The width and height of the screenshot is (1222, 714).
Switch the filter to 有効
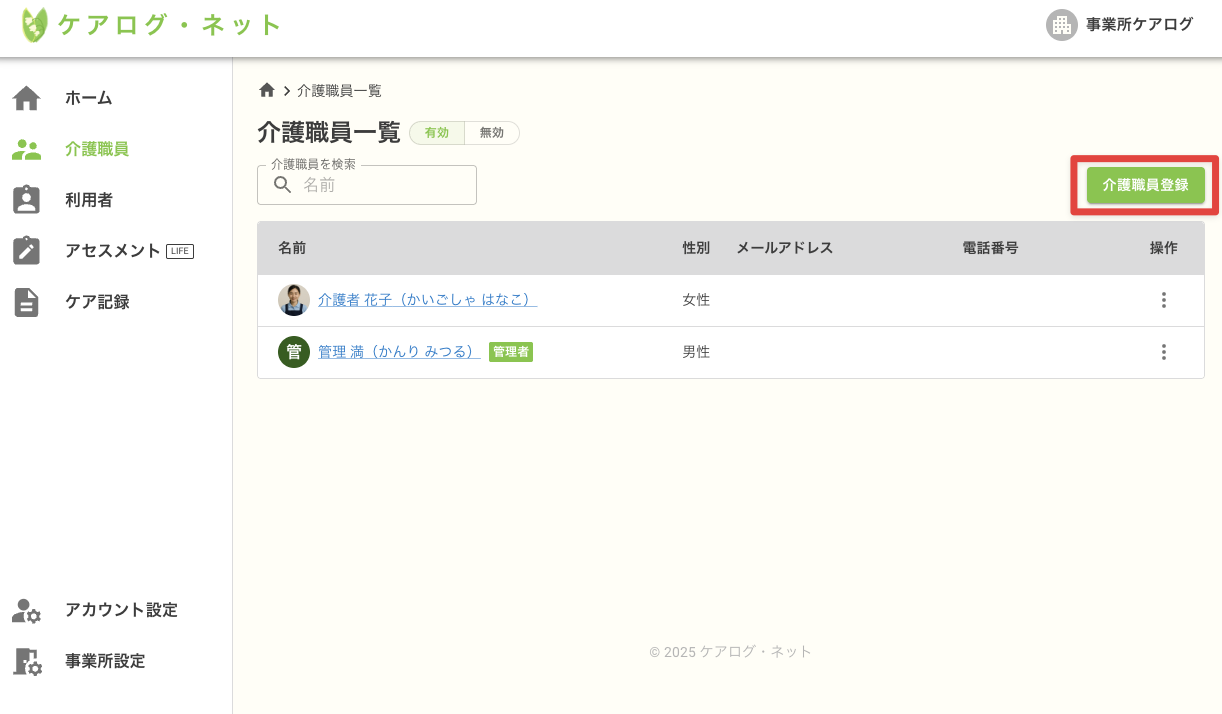437,133
